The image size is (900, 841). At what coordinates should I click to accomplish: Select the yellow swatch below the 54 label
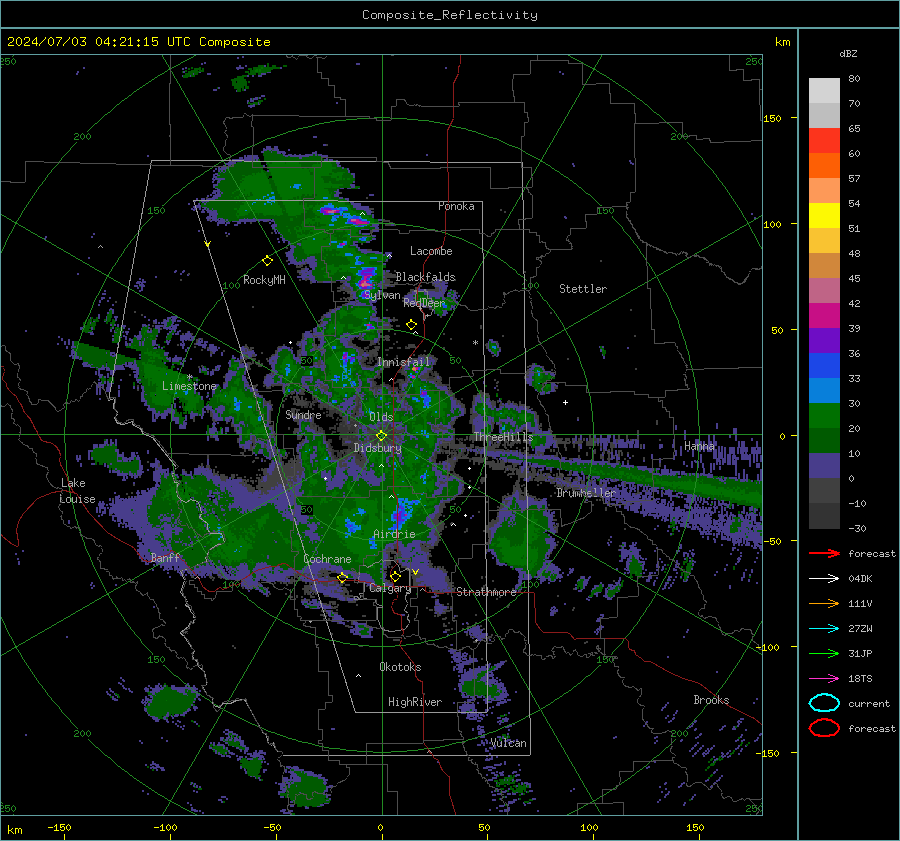(824, 215)
